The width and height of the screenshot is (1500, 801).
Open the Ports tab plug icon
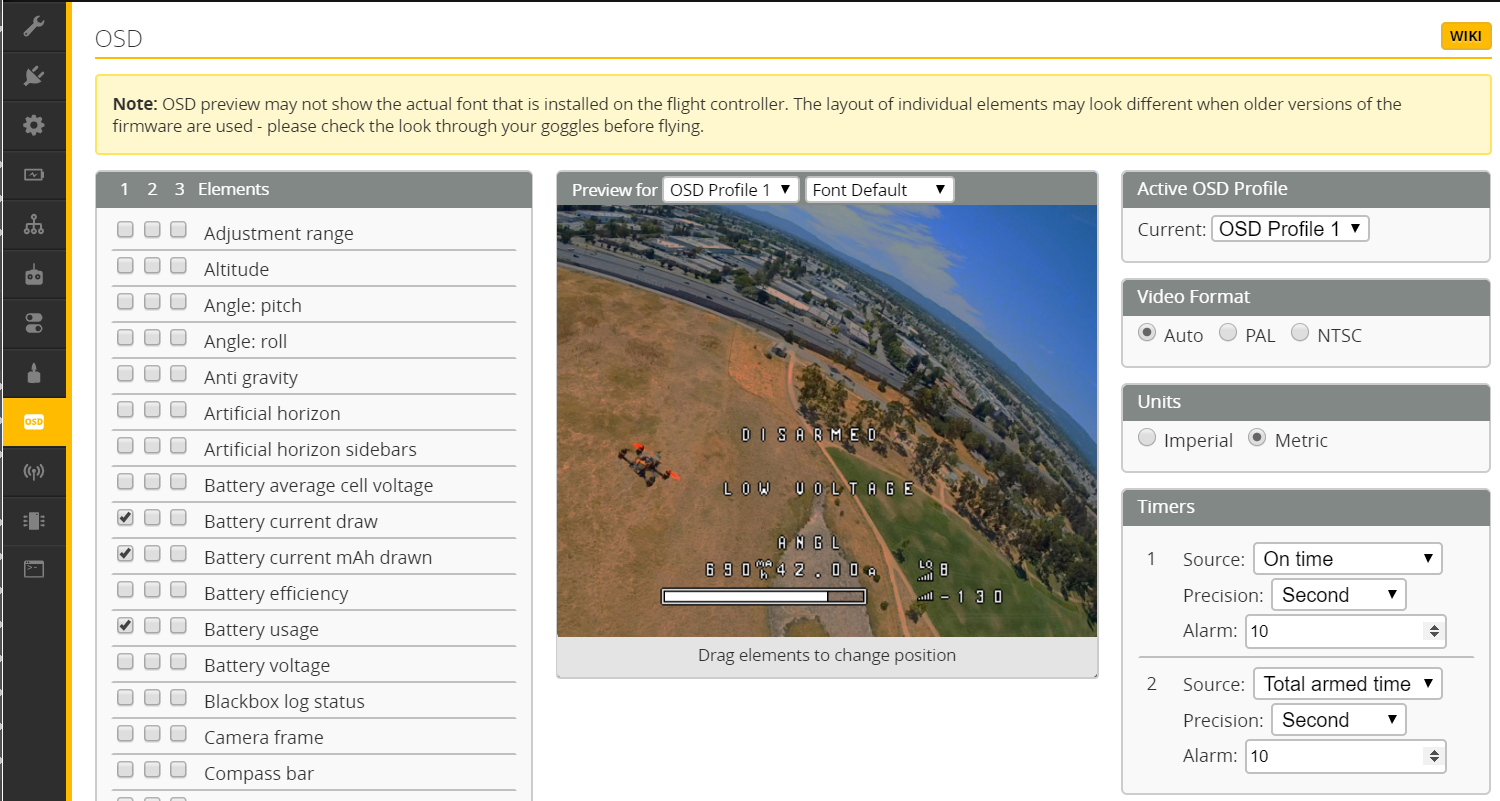34,76
